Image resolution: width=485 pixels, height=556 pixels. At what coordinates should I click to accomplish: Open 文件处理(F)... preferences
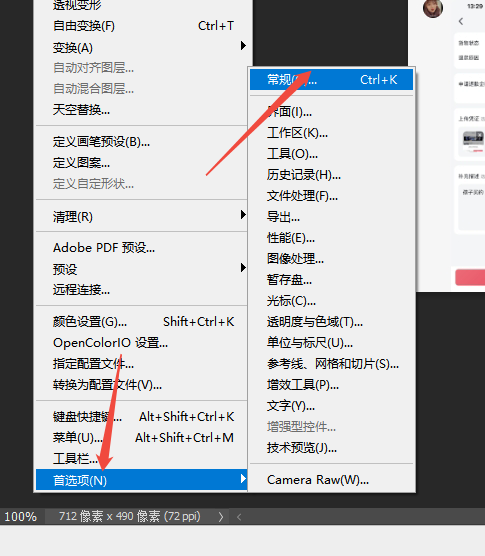click(331, 195)
